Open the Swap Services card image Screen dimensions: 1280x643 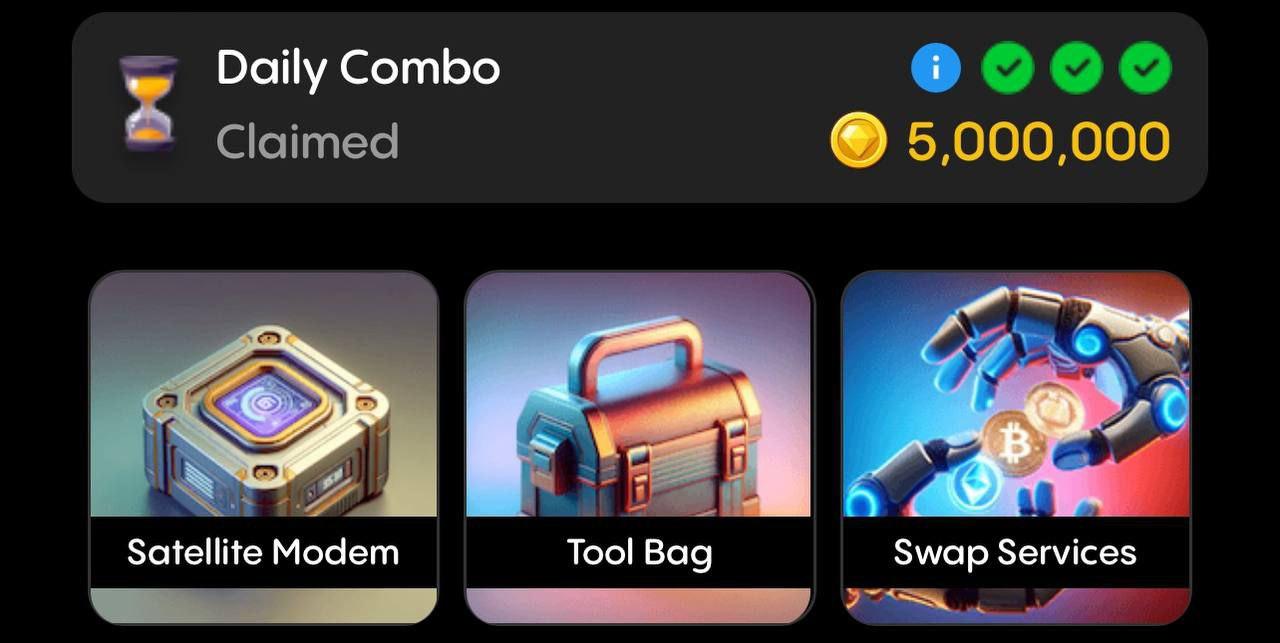pos(1016,394)
